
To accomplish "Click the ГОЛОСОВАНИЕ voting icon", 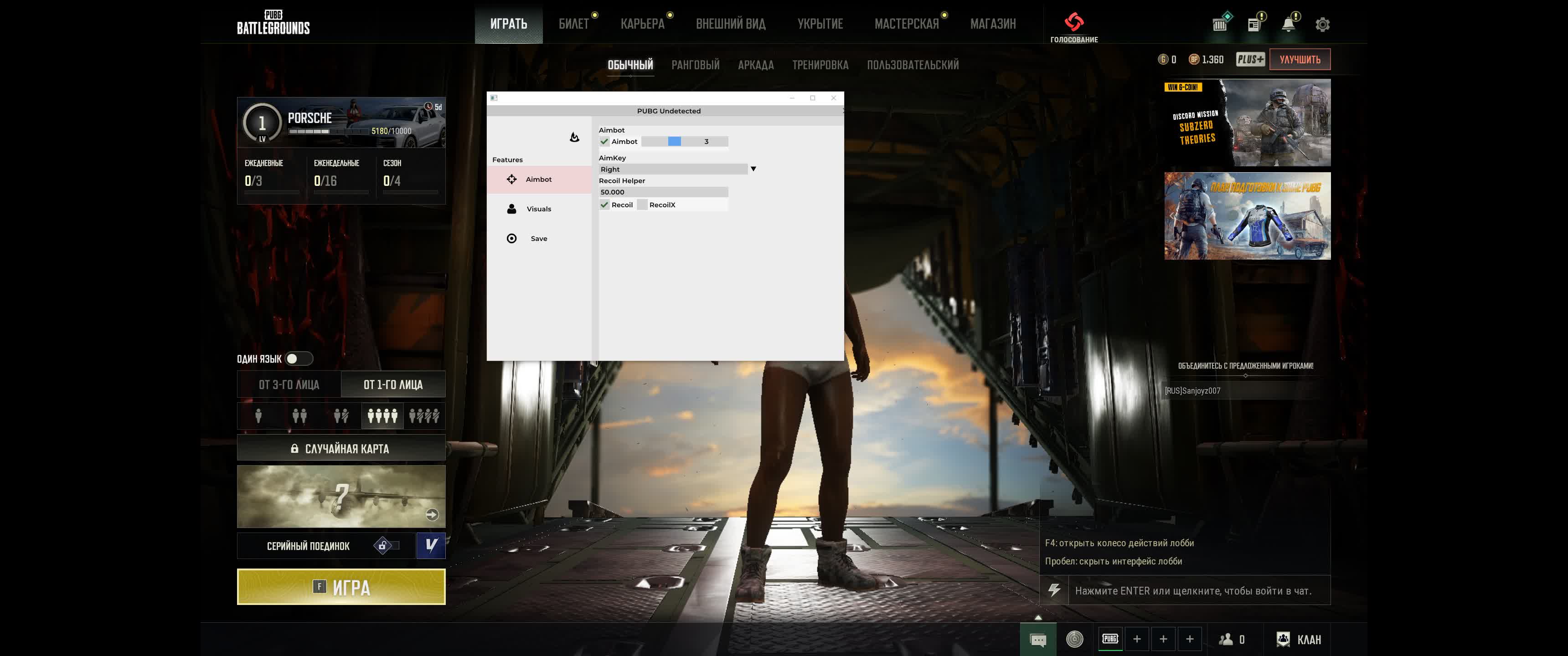I will tap(1074, 22).
